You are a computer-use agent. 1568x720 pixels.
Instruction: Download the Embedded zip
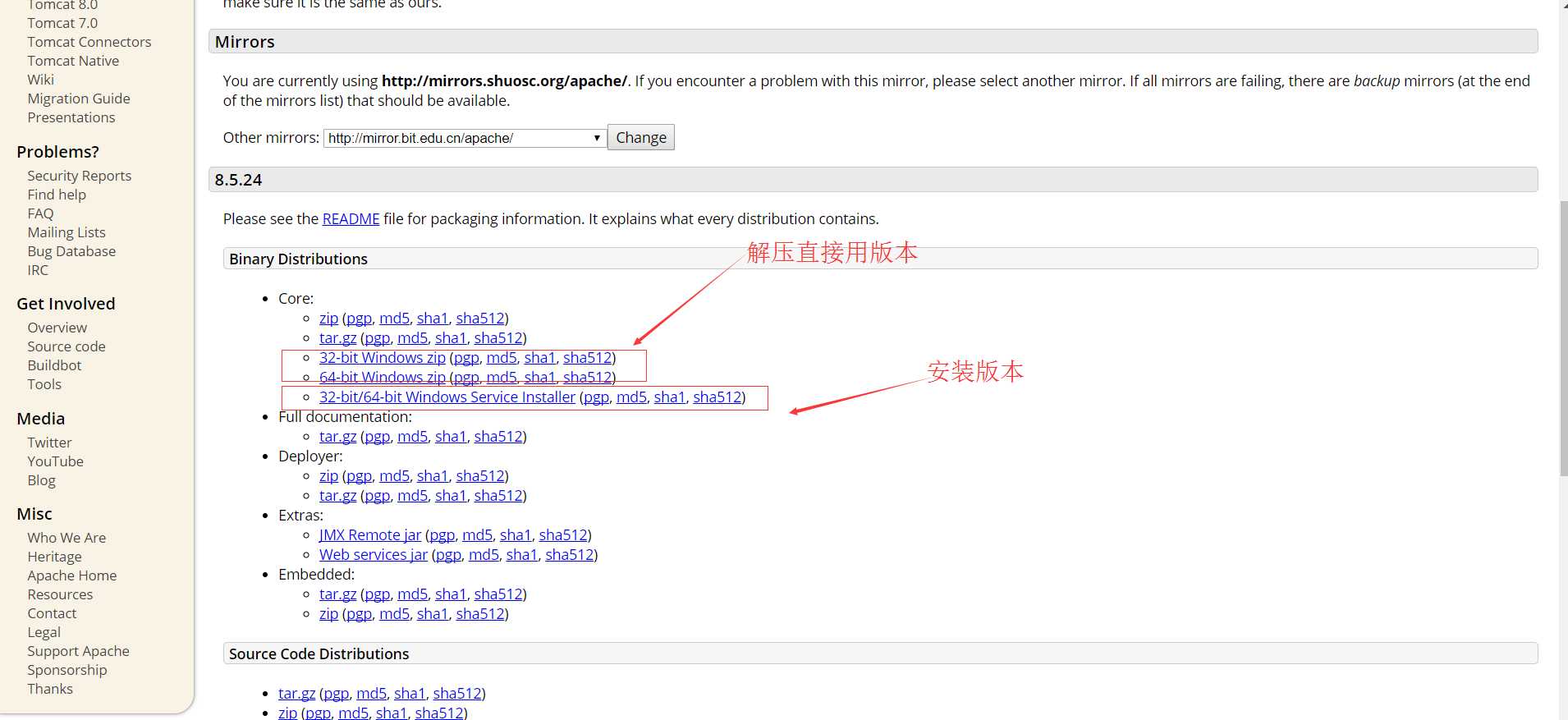[x=328, y=613]
